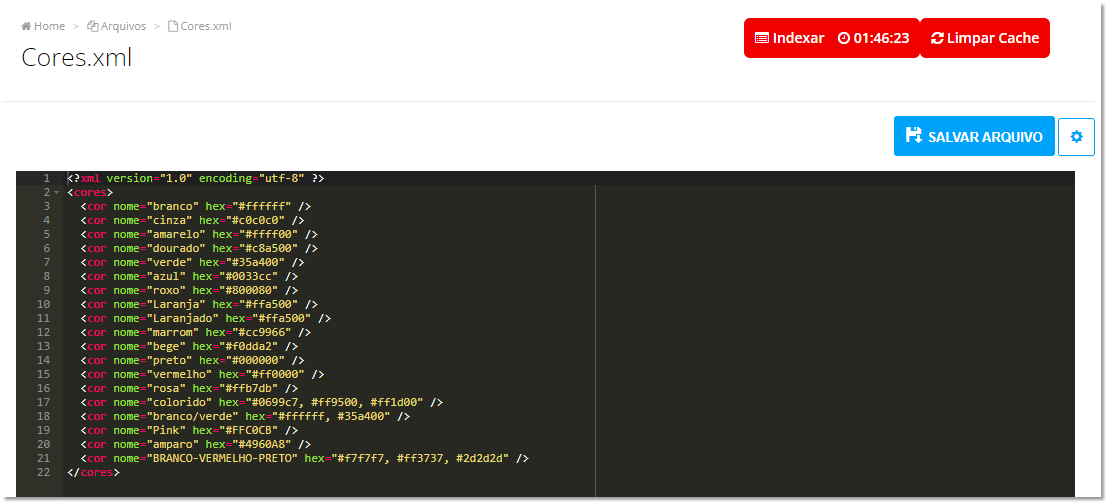Click the line with nome="cinza"

click(192, 221)
